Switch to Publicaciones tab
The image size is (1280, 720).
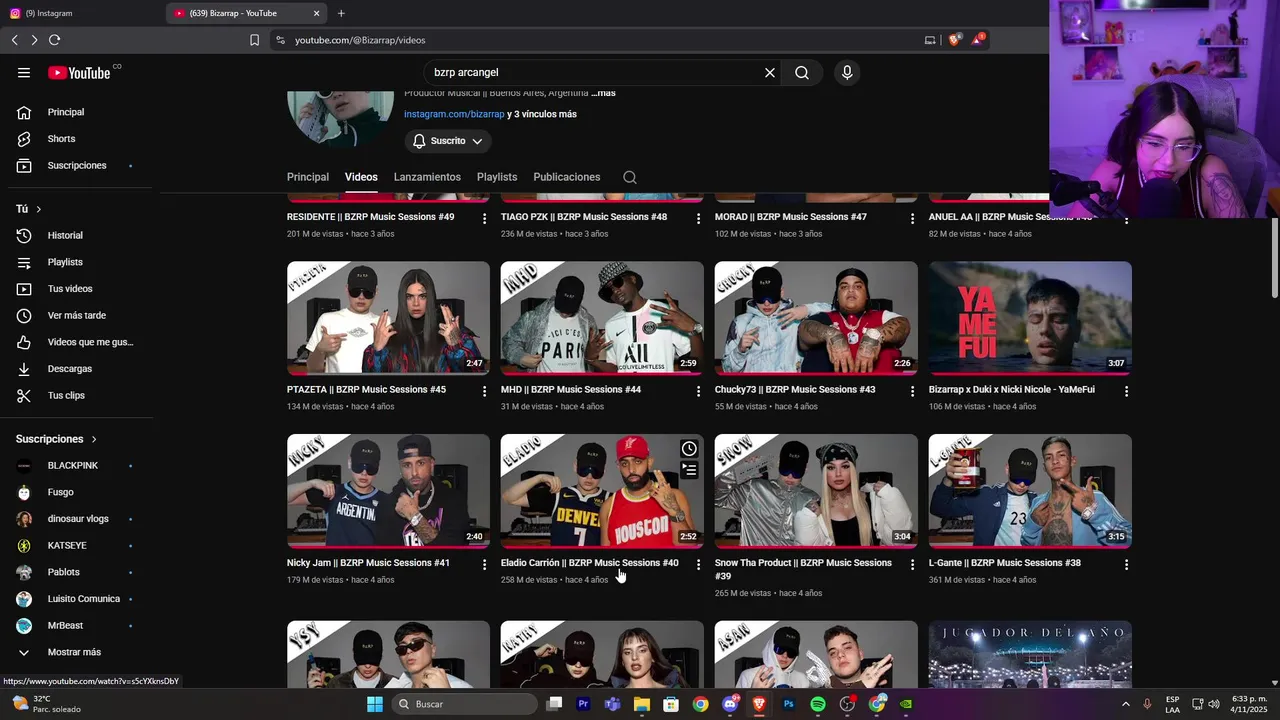tap(567, 177)
